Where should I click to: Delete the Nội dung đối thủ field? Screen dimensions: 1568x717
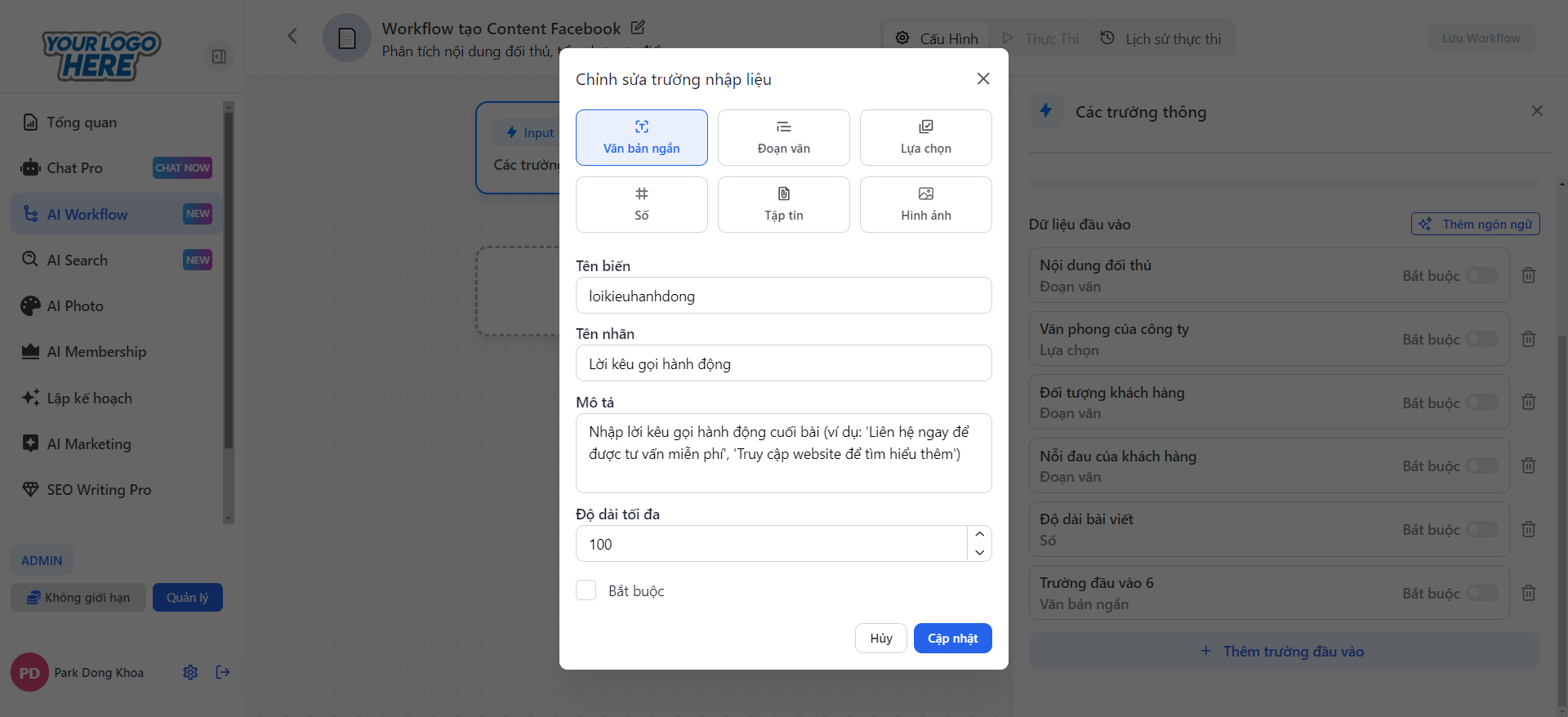1528,275
